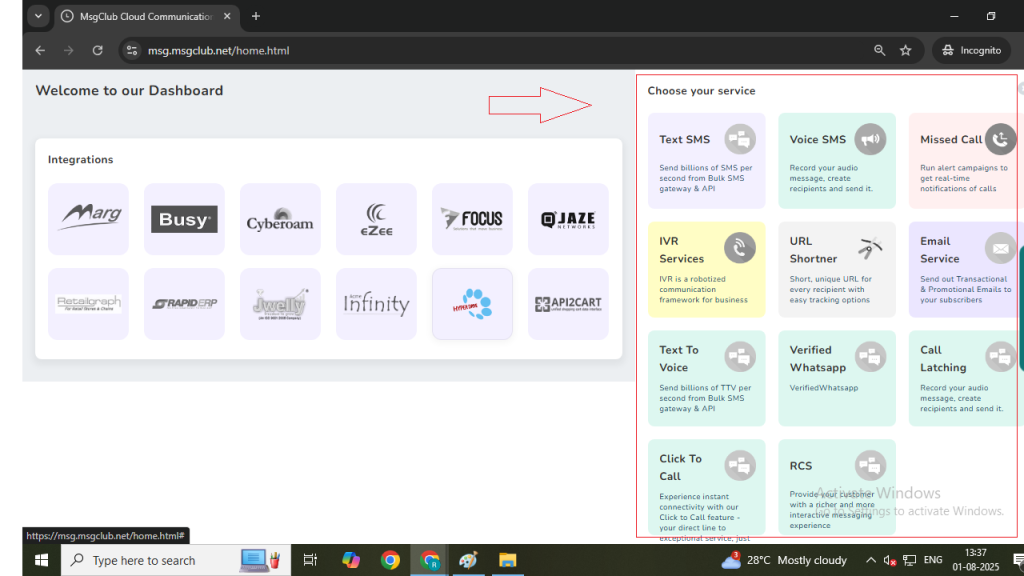1024x576 pixels.
Task: Click the Verified Whatsapp chat icon
Action: click(x=871, y=357)
